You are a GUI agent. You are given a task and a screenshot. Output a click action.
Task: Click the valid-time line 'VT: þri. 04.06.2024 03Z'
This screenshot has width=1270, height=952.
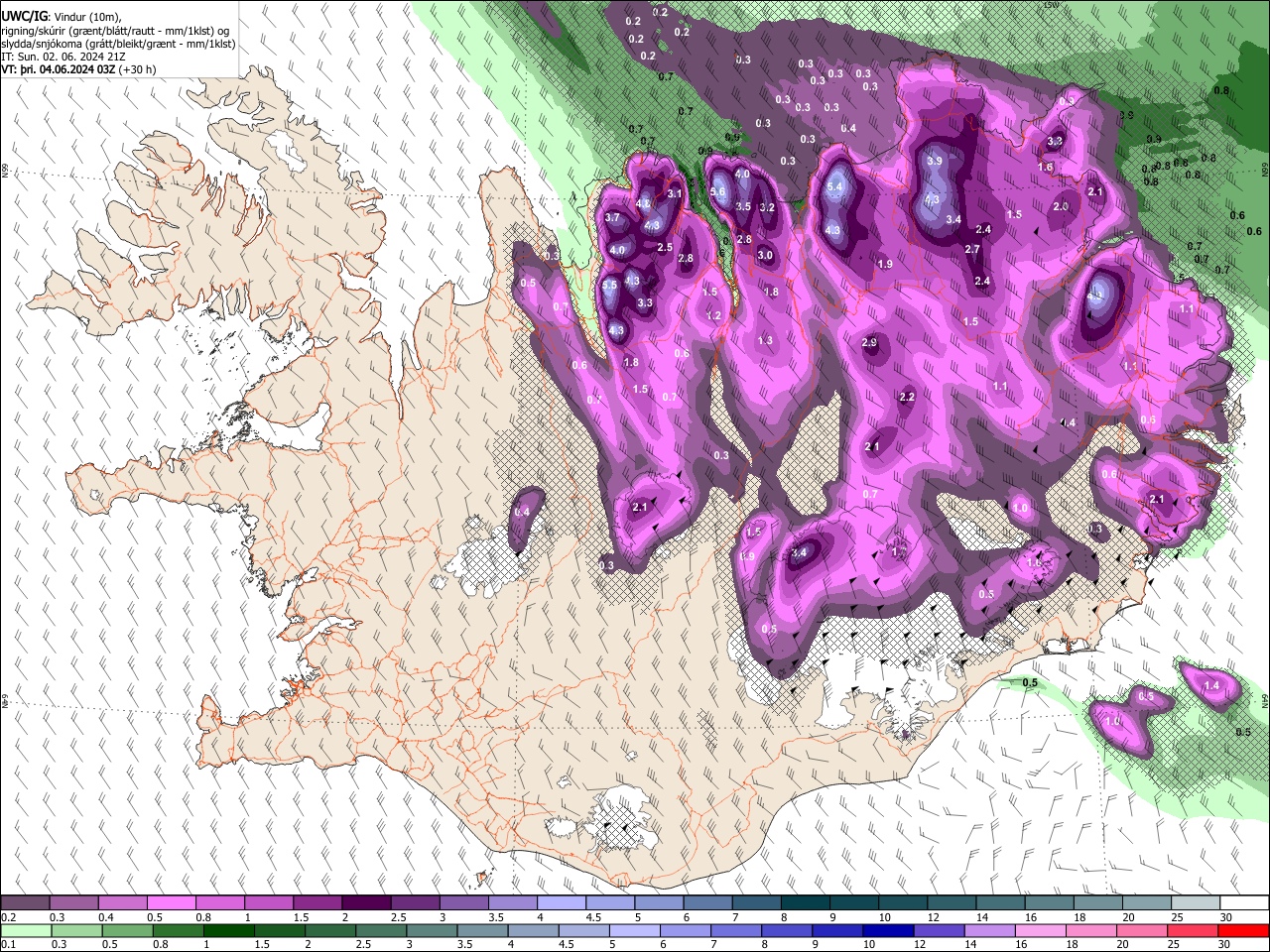(59, 69)
